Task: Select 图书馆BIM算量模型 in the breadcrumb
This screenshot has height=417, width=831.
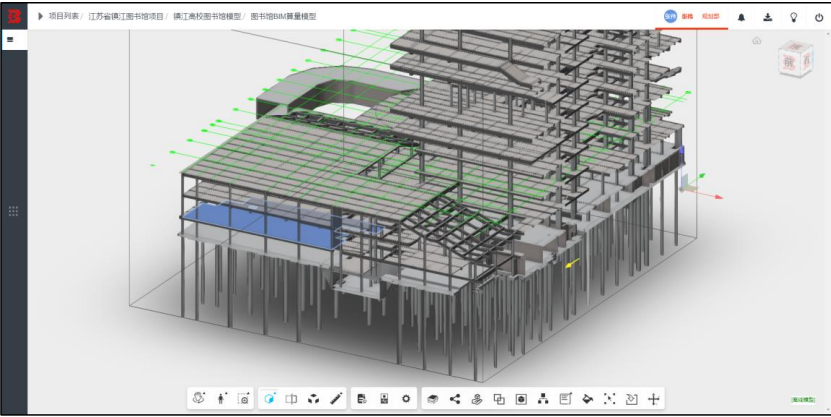Action: pyautogui.click(x=283, y=16)
